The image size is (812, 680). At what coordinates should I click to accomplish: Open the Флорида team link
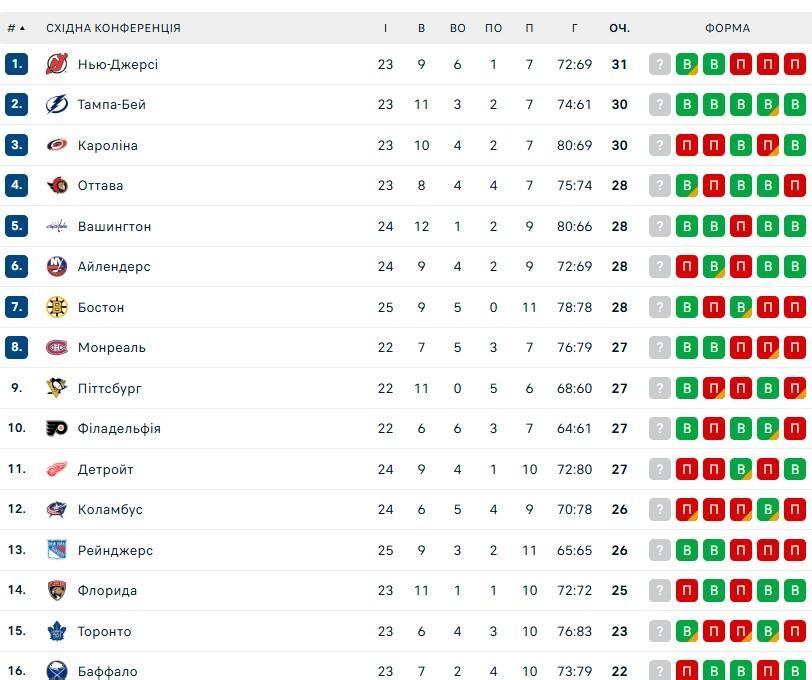[107, 591]
